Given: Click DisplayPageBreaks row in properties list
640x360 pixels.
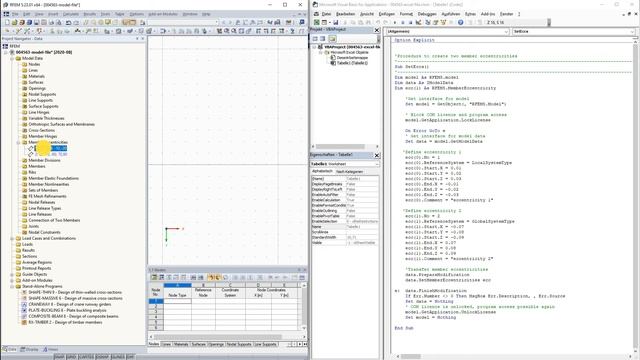Looking at the screenshot, I should click(345, 184).
